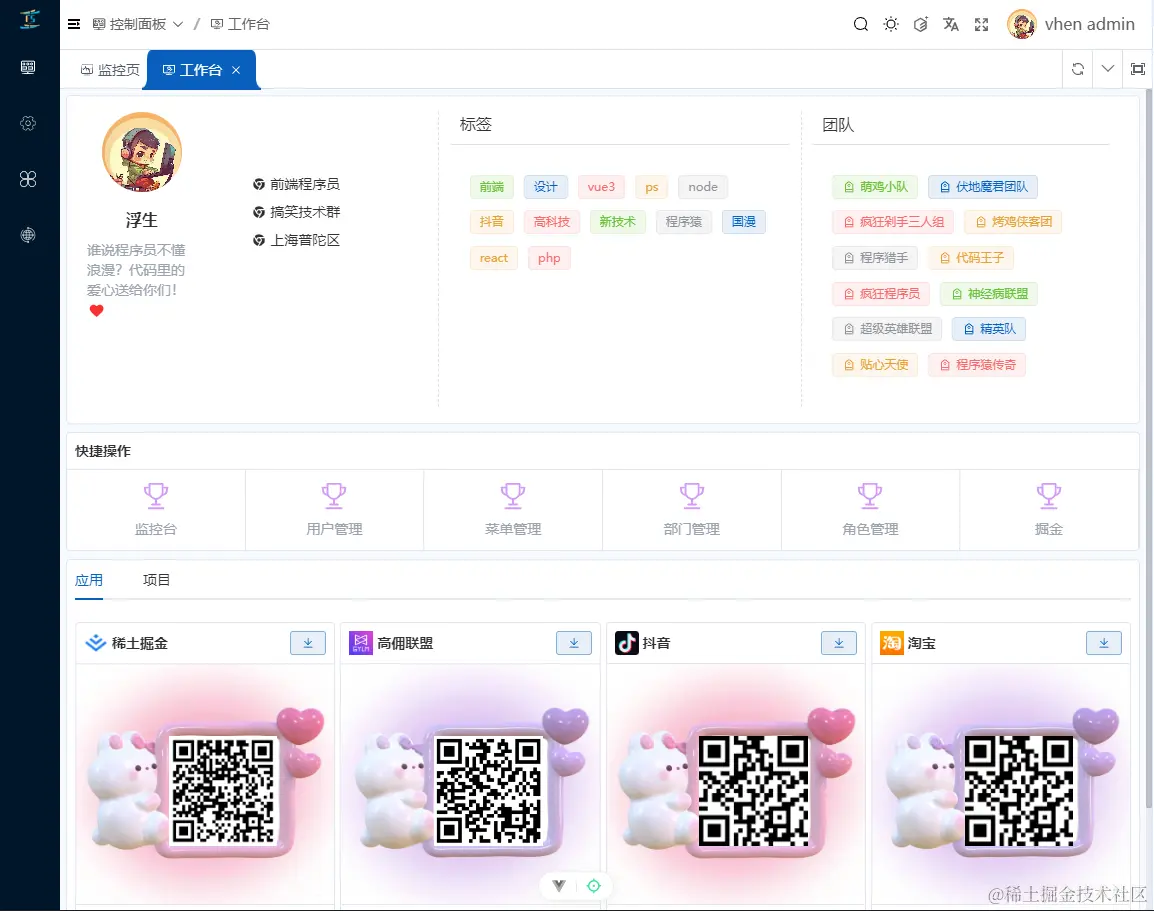Open theme settings cube icon
Image resolution: width=1154 pixels, height=911 pixels.
coord(921,24)
